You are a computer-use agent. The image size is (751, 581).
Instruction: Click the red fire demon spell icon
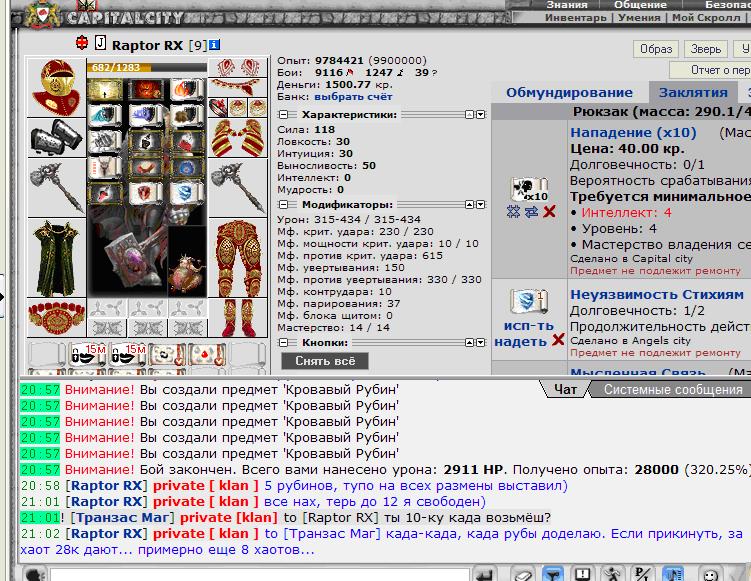[x=146, y=91]
